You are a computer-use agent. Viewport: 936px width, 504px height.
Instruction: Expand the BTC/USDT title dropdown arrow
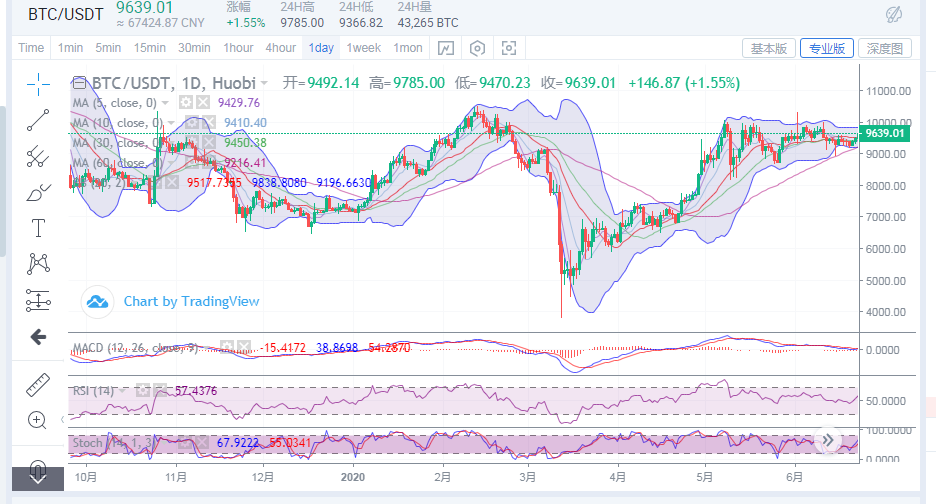point(265,83)
